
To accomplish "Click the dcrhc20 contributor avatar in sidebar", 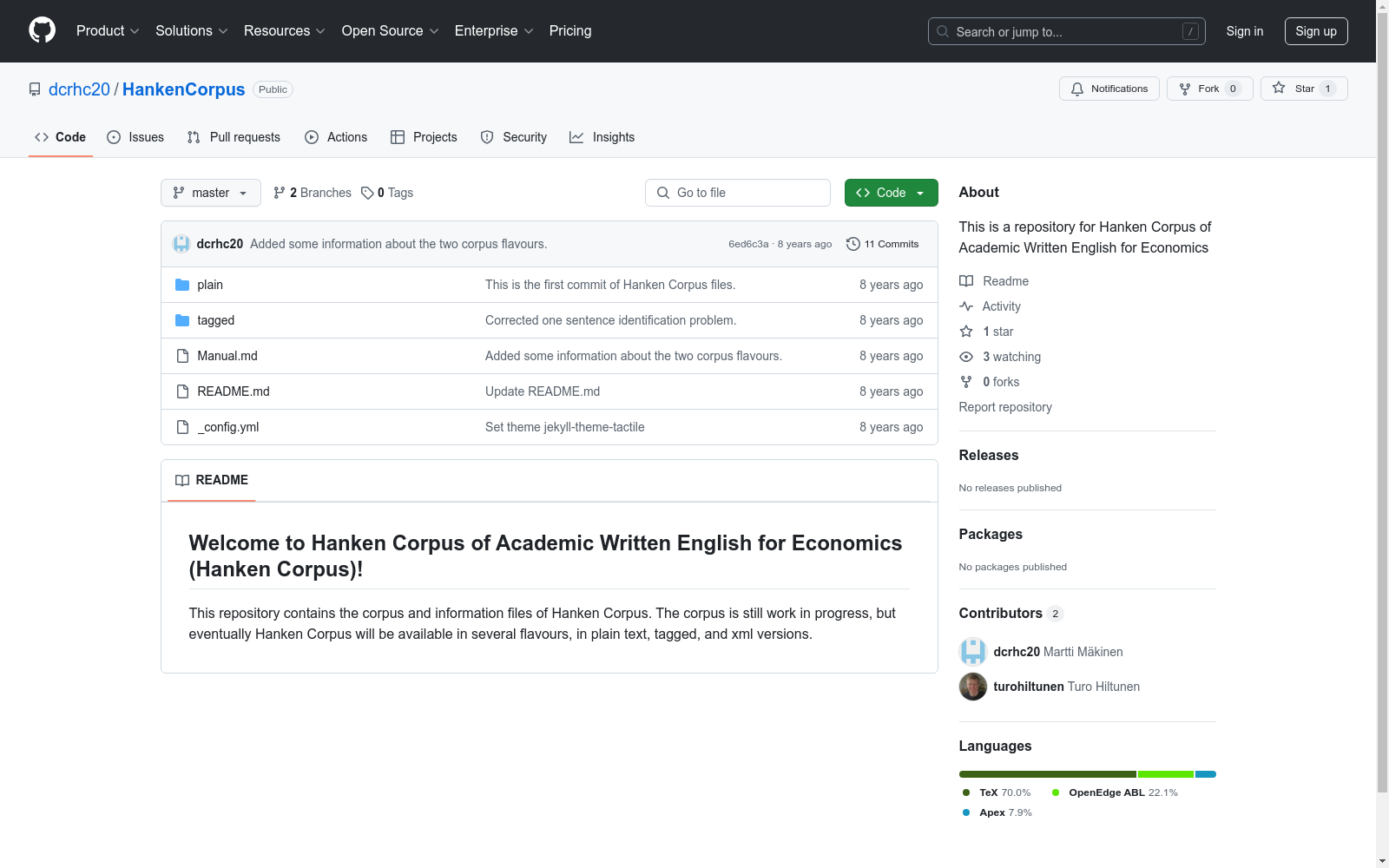I will click(x=973, y=652).
